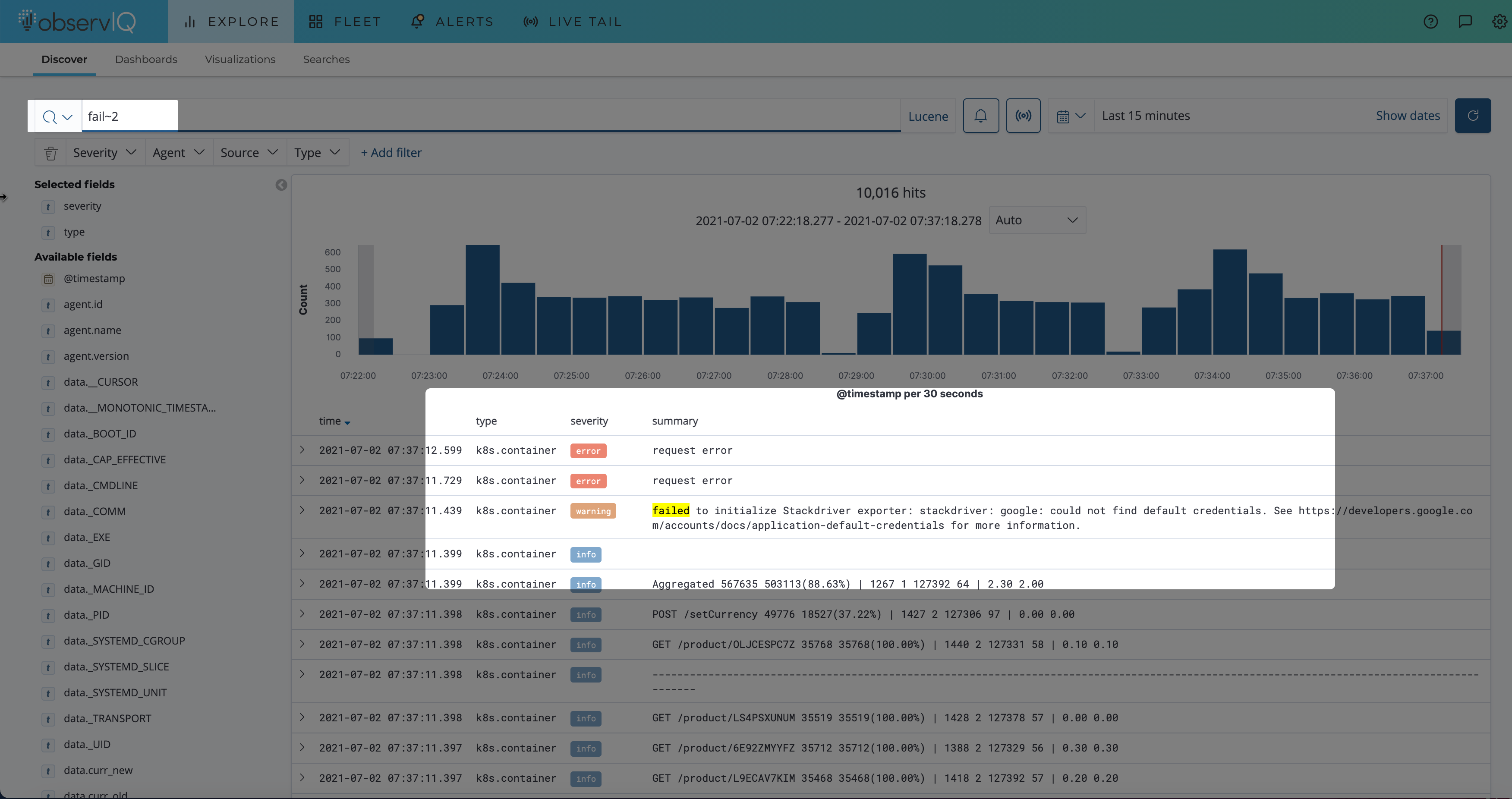1512x799 pixels.
Task: Expand the 07:37:11.729 log row
Action: tap(302, 480)
